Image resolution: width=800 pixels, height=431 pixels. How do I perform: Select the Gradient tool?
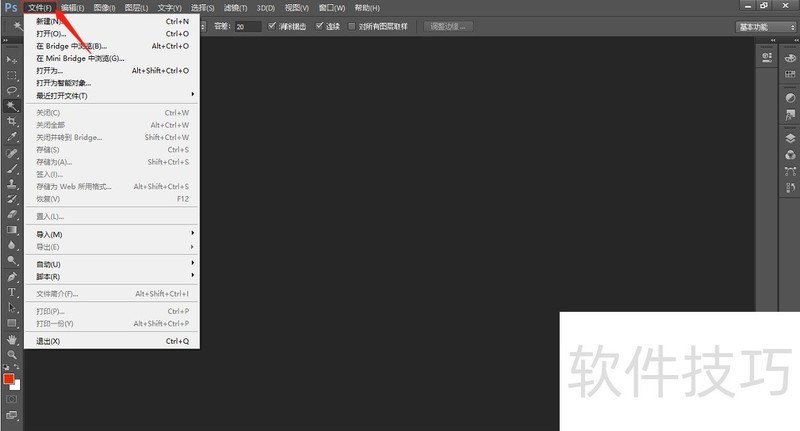(12, 230)
